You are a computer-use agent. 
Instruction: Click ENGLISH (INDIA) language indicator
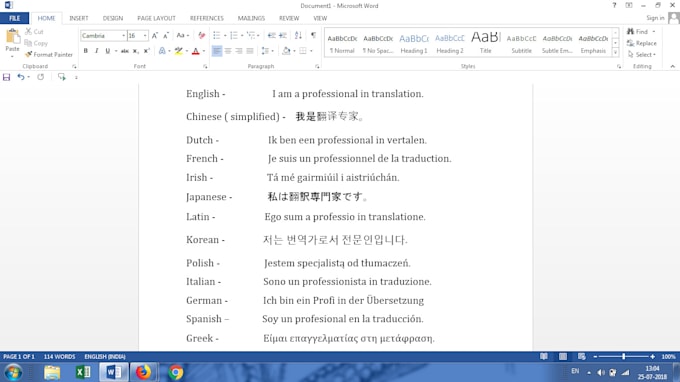pyautogui.click(x=105, y=357)
